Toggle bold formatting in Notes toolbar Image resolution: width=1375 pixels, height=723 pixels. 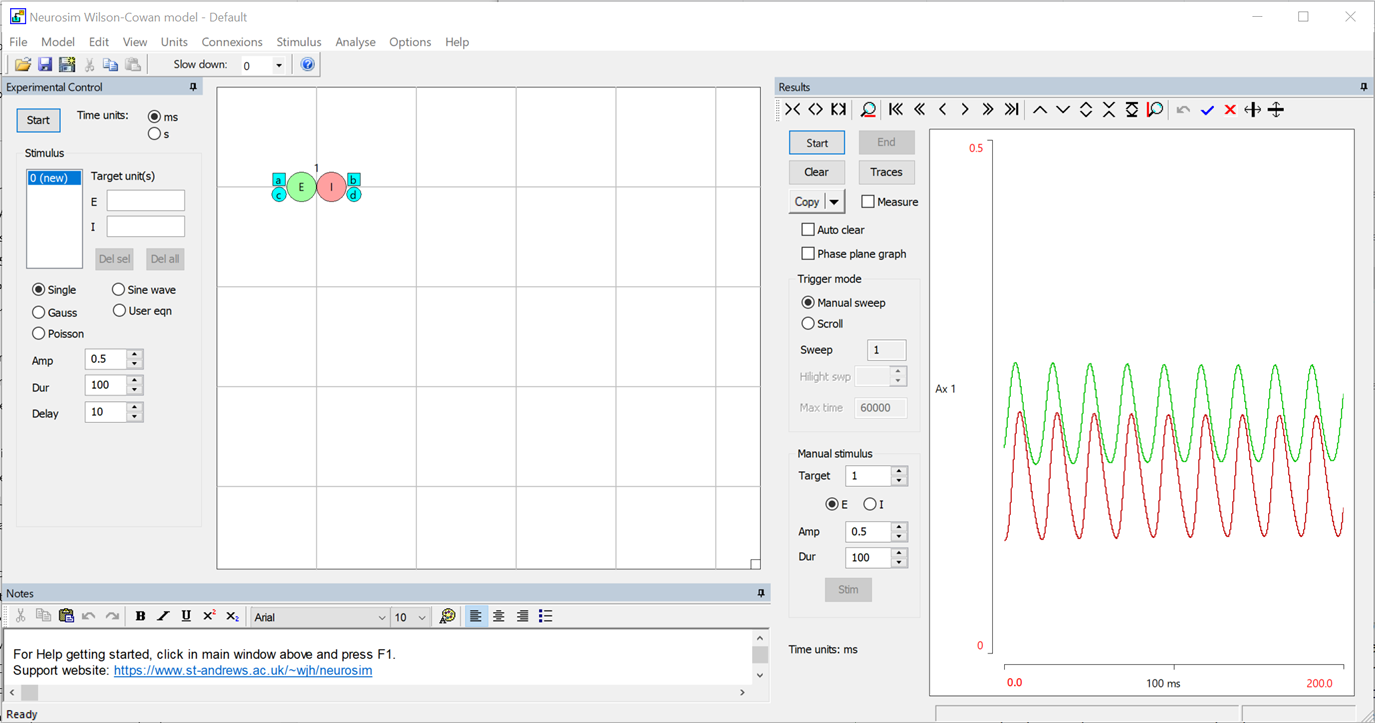point(140,617)
